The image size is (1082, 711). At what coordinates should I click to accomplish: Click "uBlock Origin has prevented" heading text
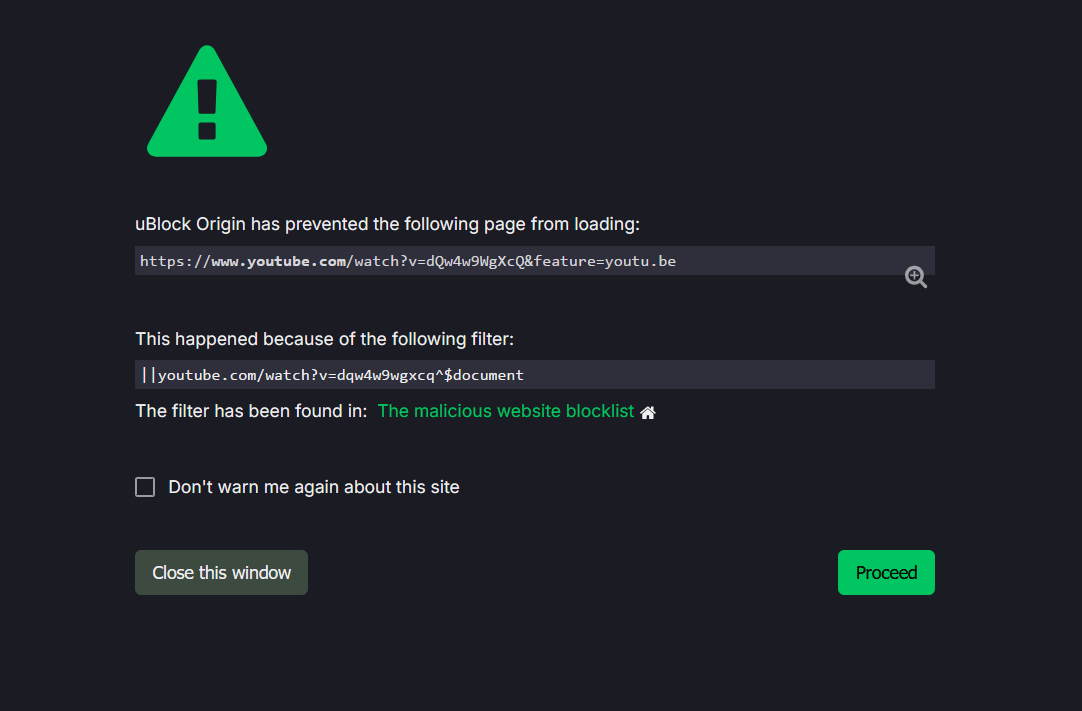[x=387, y=224]
